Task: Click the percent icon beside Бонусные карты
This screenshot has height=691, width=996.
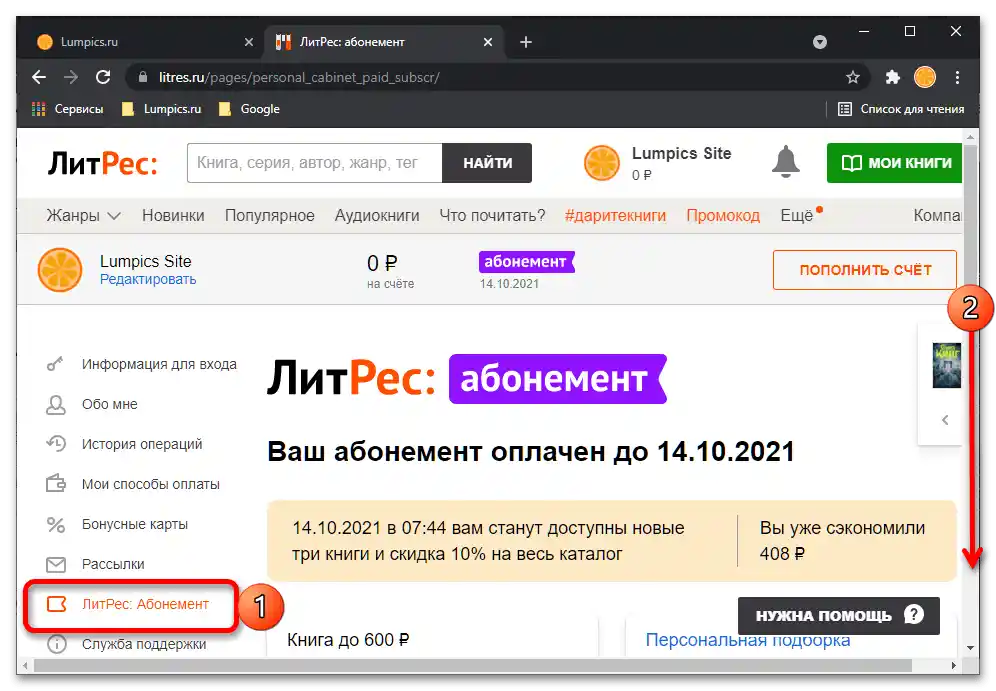Action: (x=56, y=525)
